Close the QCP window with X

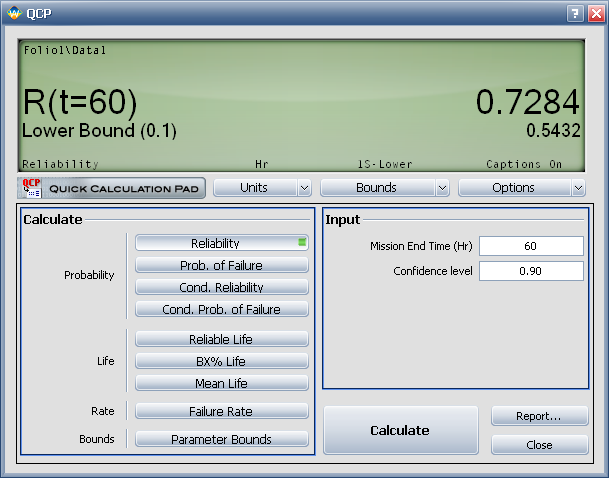[x=593, y=13]
